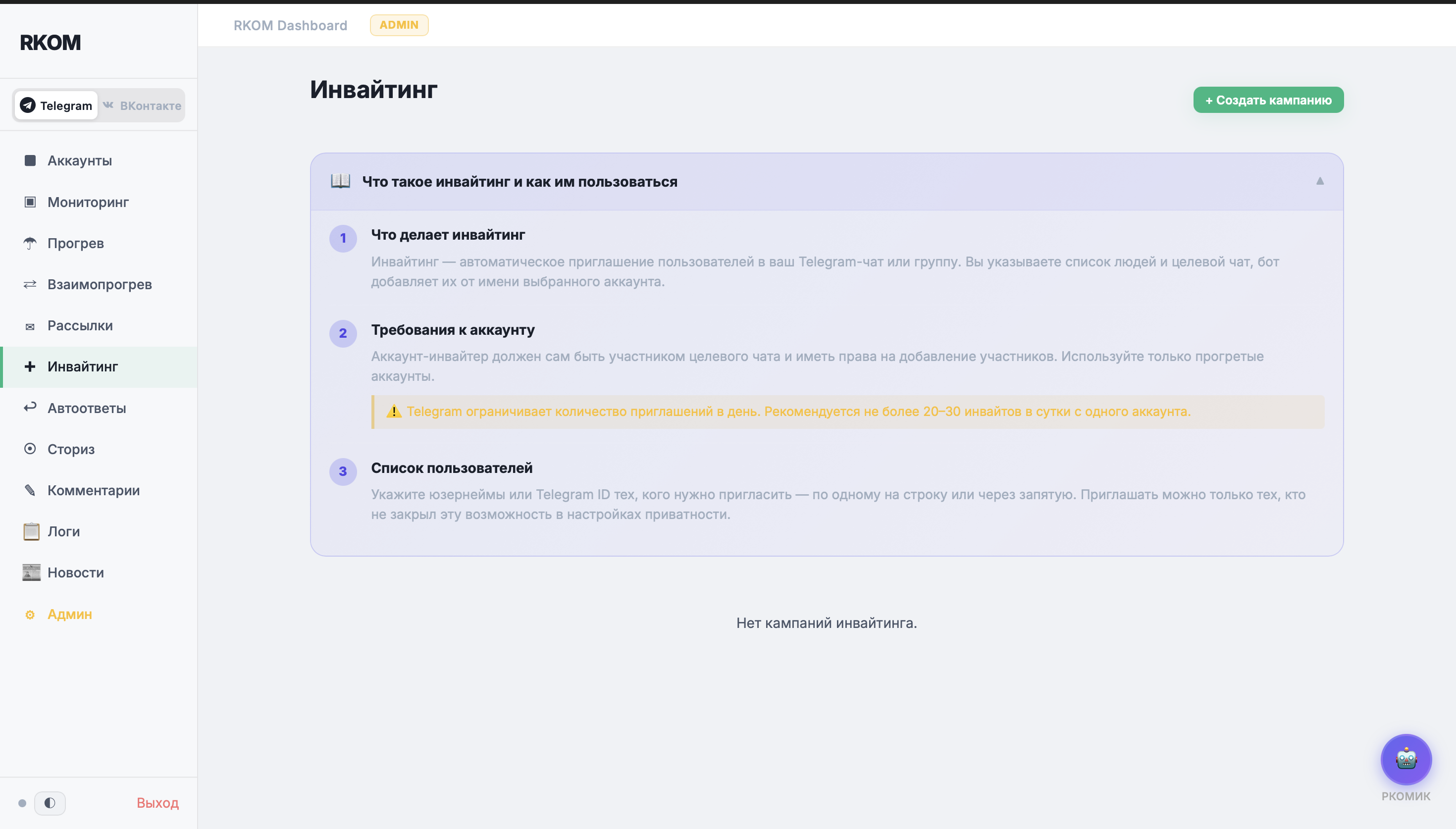The image size is (1456, 829).
Task: Click the warning triangle icon in the alert
Action: click(394, 411)
